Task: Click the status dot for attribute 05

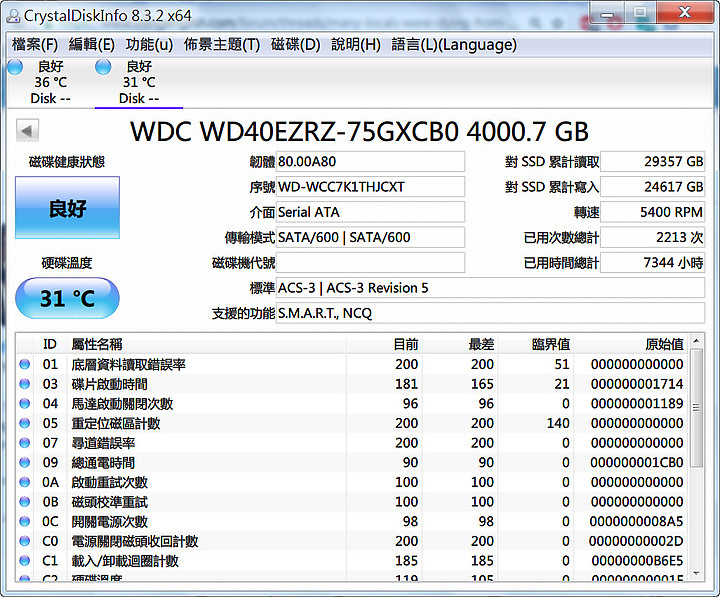Action: click(x=25, y=423)
